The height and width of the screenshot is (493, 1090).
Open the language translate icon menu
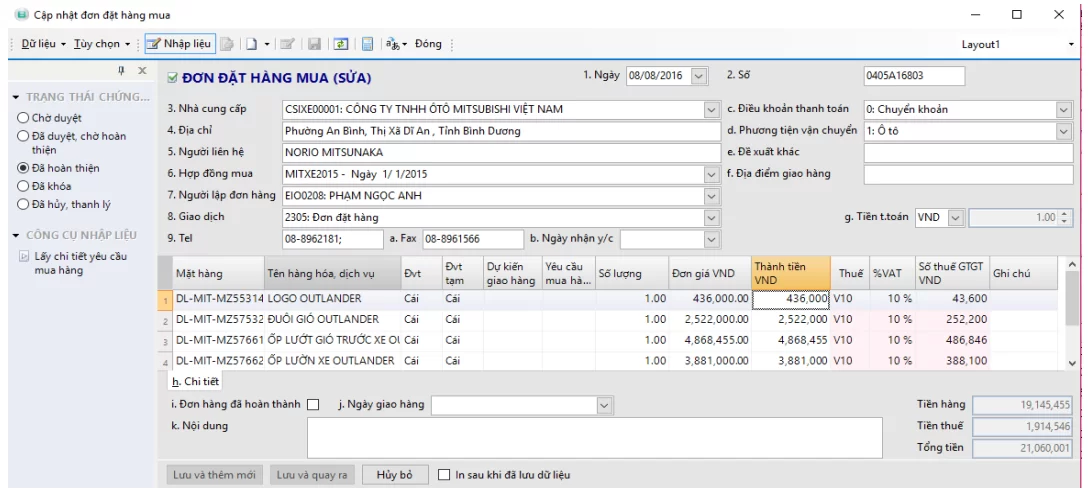[396, 44]
